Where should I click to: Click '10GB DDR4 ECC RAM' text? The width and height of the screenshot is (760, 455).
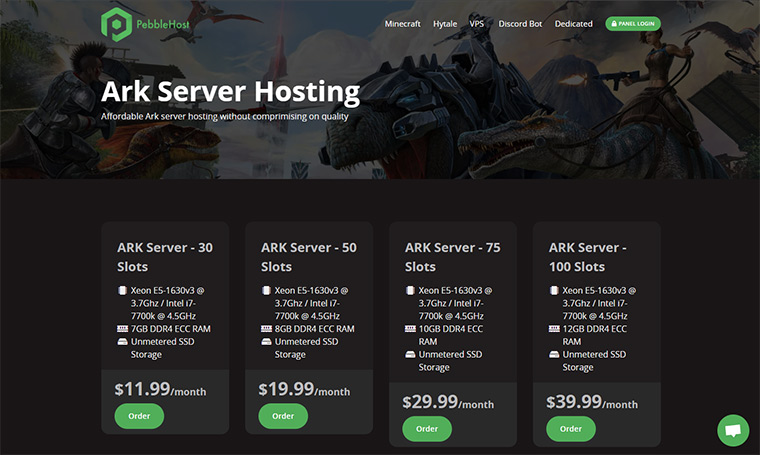(x=451, y=335)
